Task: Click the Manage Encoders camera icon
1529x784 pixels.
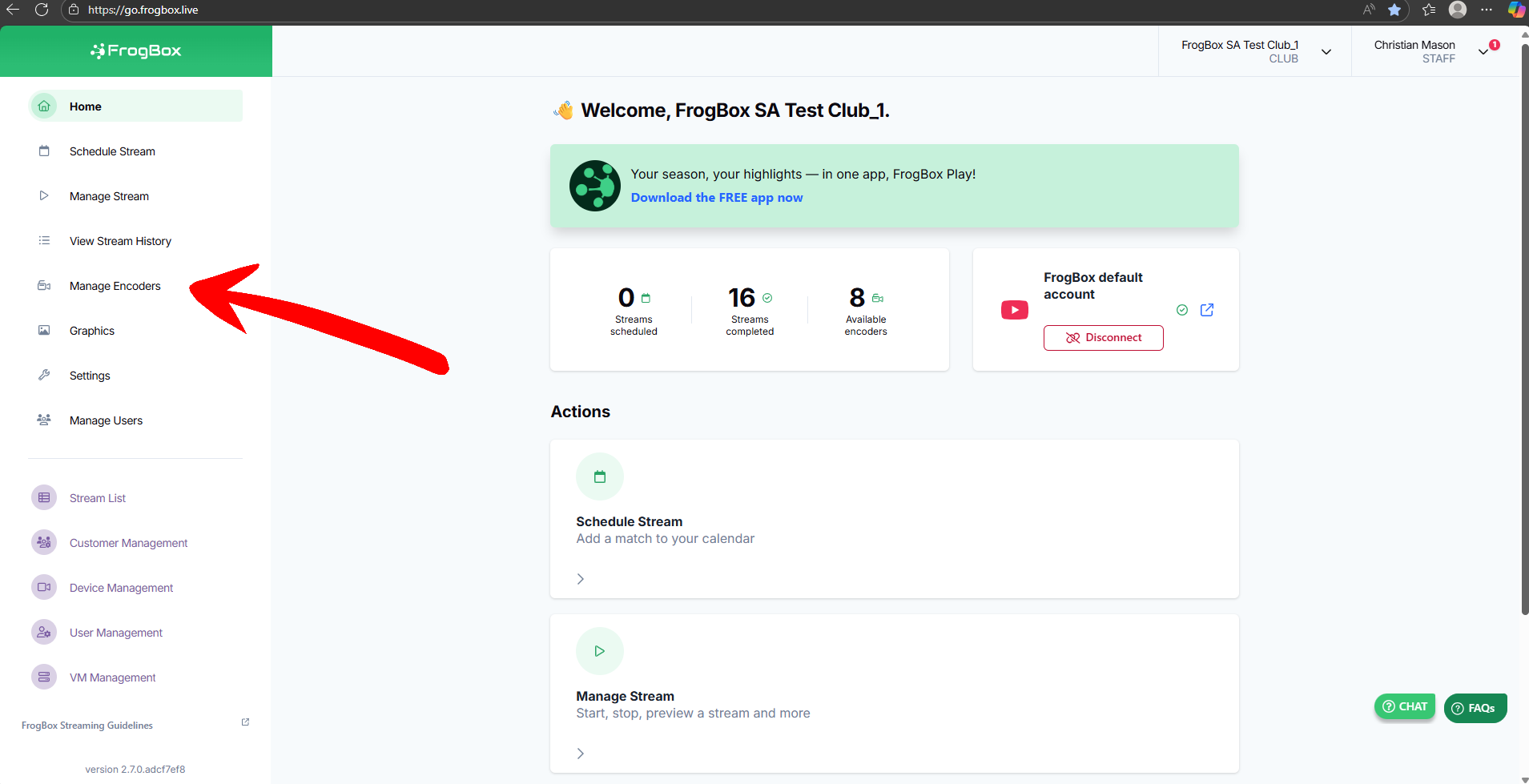Action: click(44, 286)
